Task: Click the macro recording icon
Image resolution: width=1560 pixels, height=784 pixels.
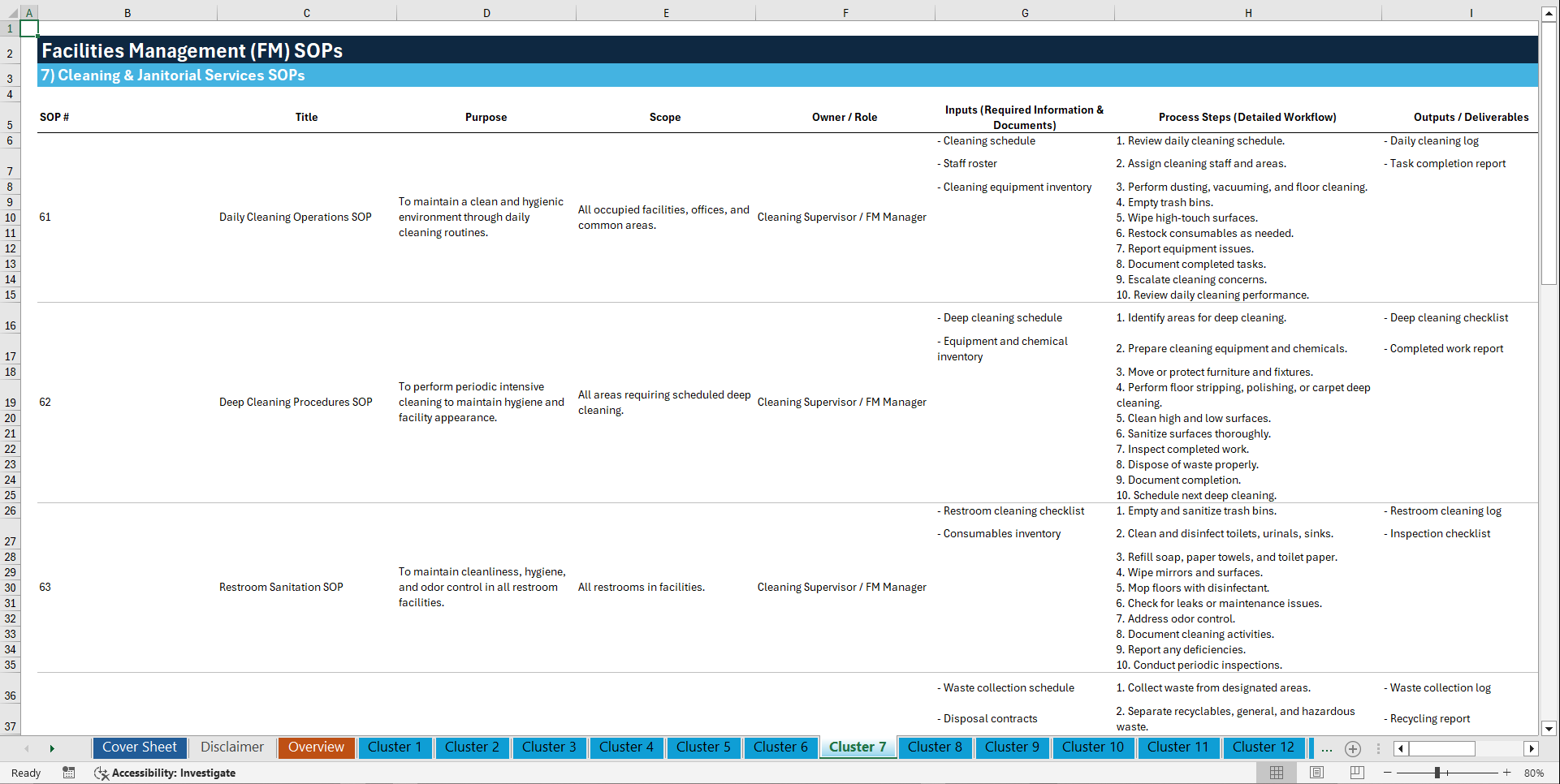Action: (x=69, y=773)
